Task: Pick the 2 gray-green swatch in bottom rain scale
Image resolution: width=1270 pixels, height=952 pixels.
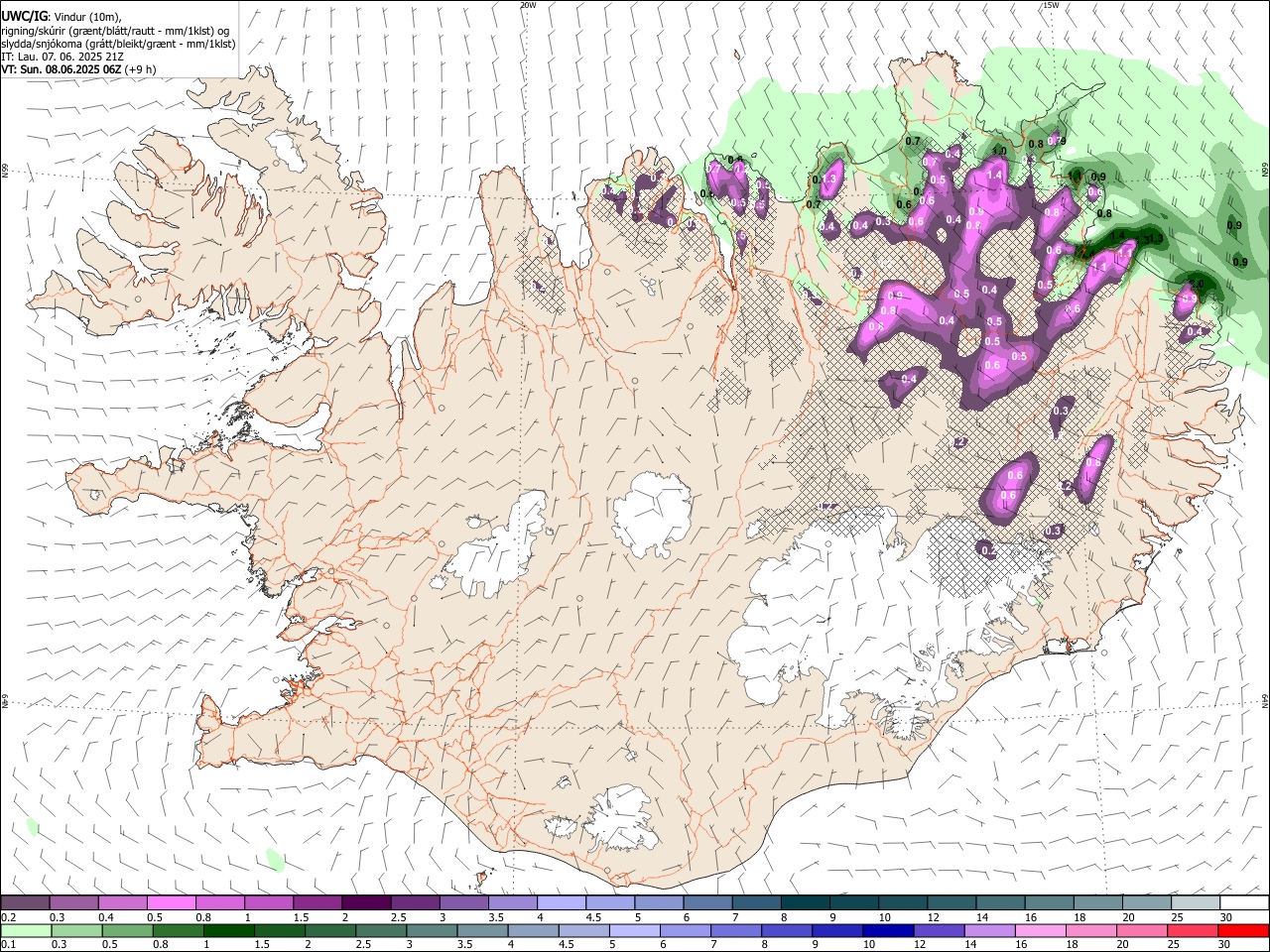Action: pos(330,930)
